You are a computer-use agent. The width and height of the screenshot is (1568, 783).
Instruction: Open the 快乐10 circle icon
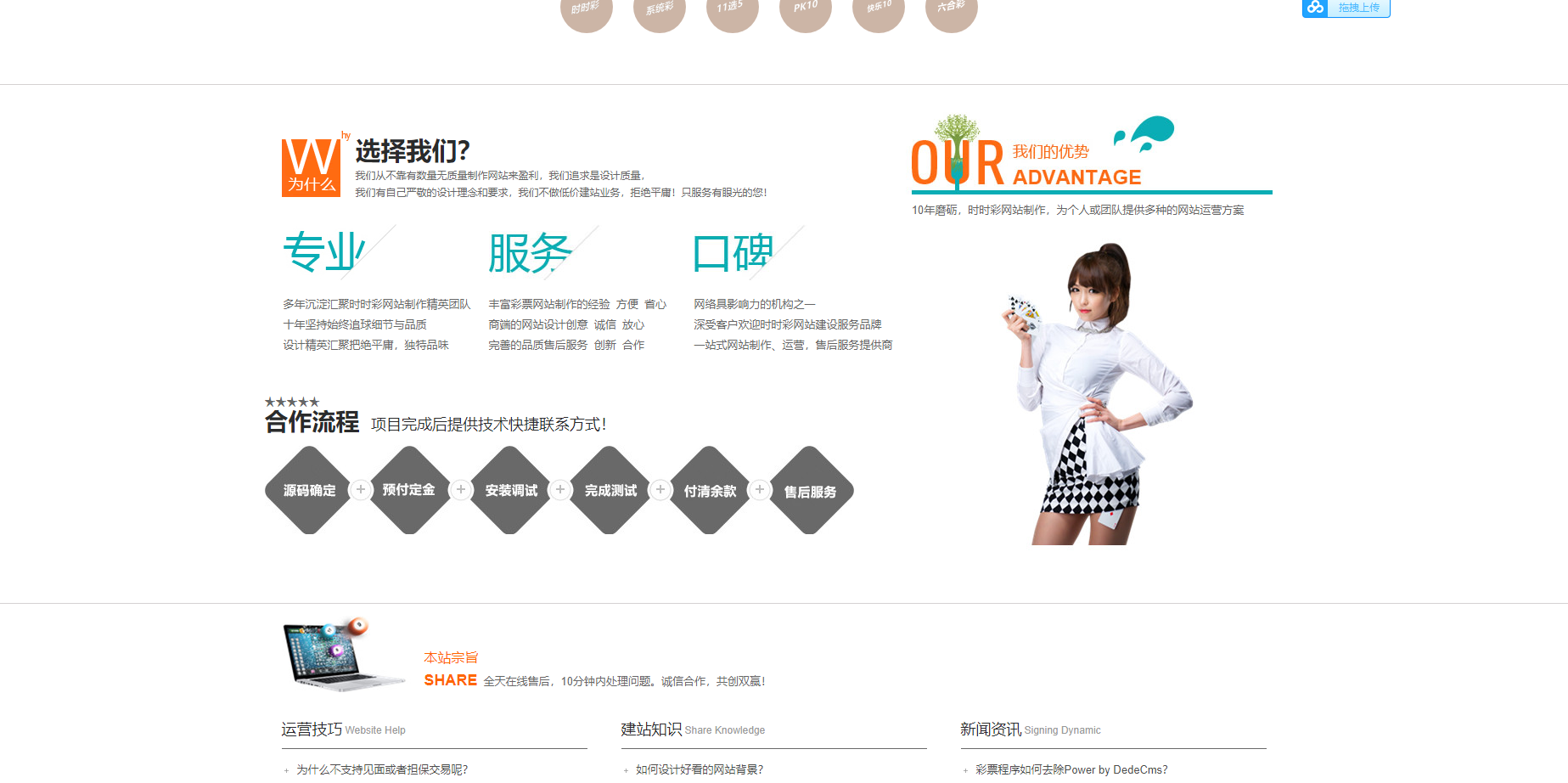[878, 10]
